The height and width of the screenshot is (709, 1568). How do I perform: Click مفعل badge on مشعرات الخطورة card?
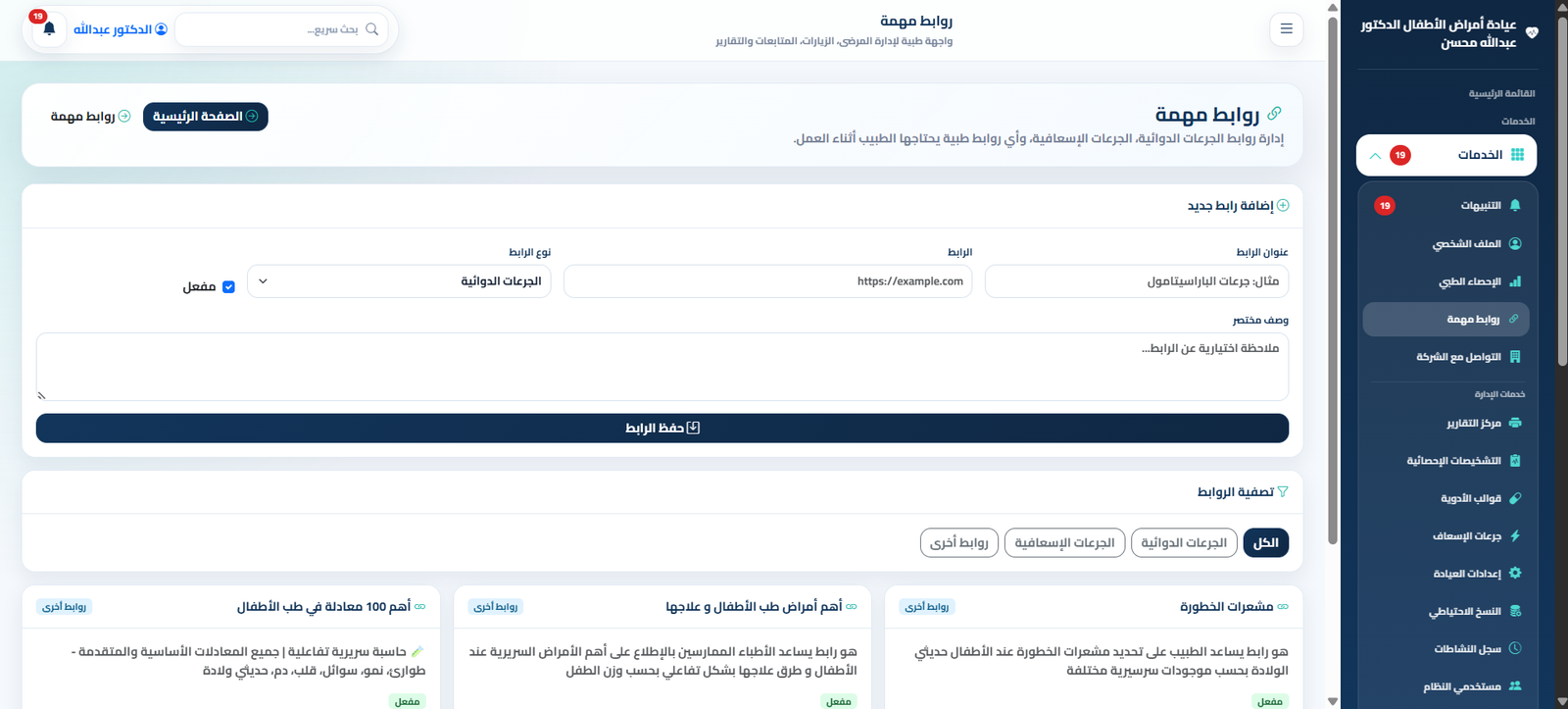[1270, 700]
